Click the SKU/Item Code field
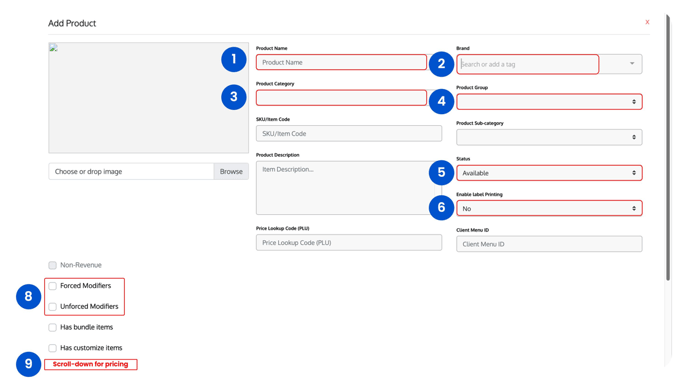The width and height of the screenshot is (688, 388). click(349, 133)
